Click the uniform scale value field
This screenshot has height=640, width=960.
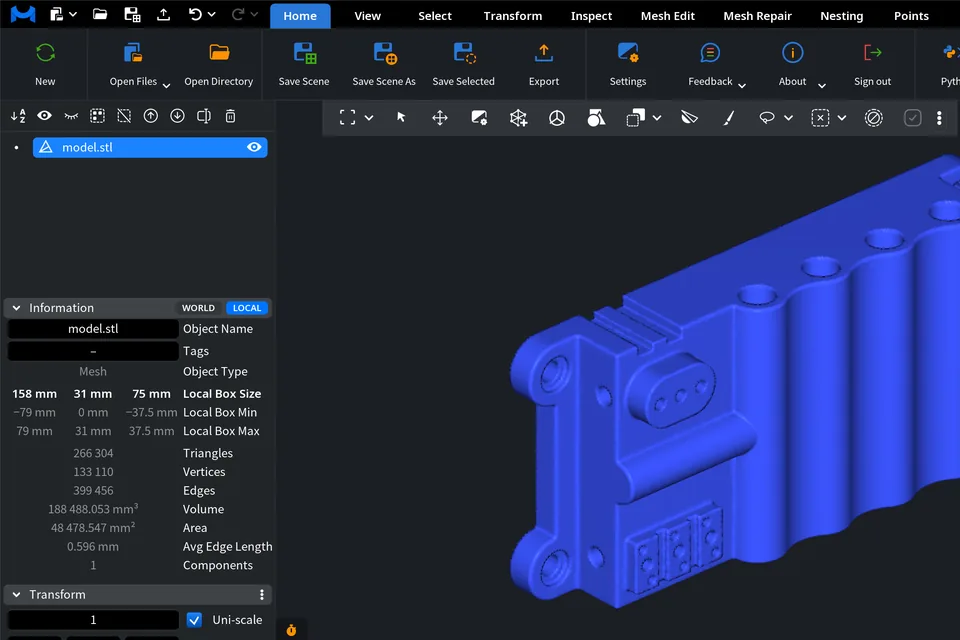[x=93, y=620]
